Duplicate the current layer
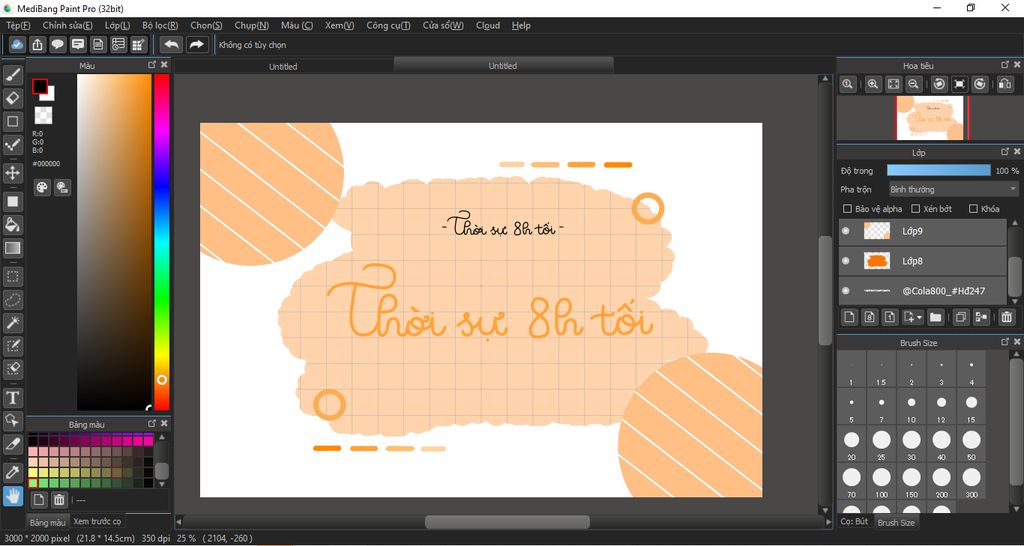 pos(961,317)
